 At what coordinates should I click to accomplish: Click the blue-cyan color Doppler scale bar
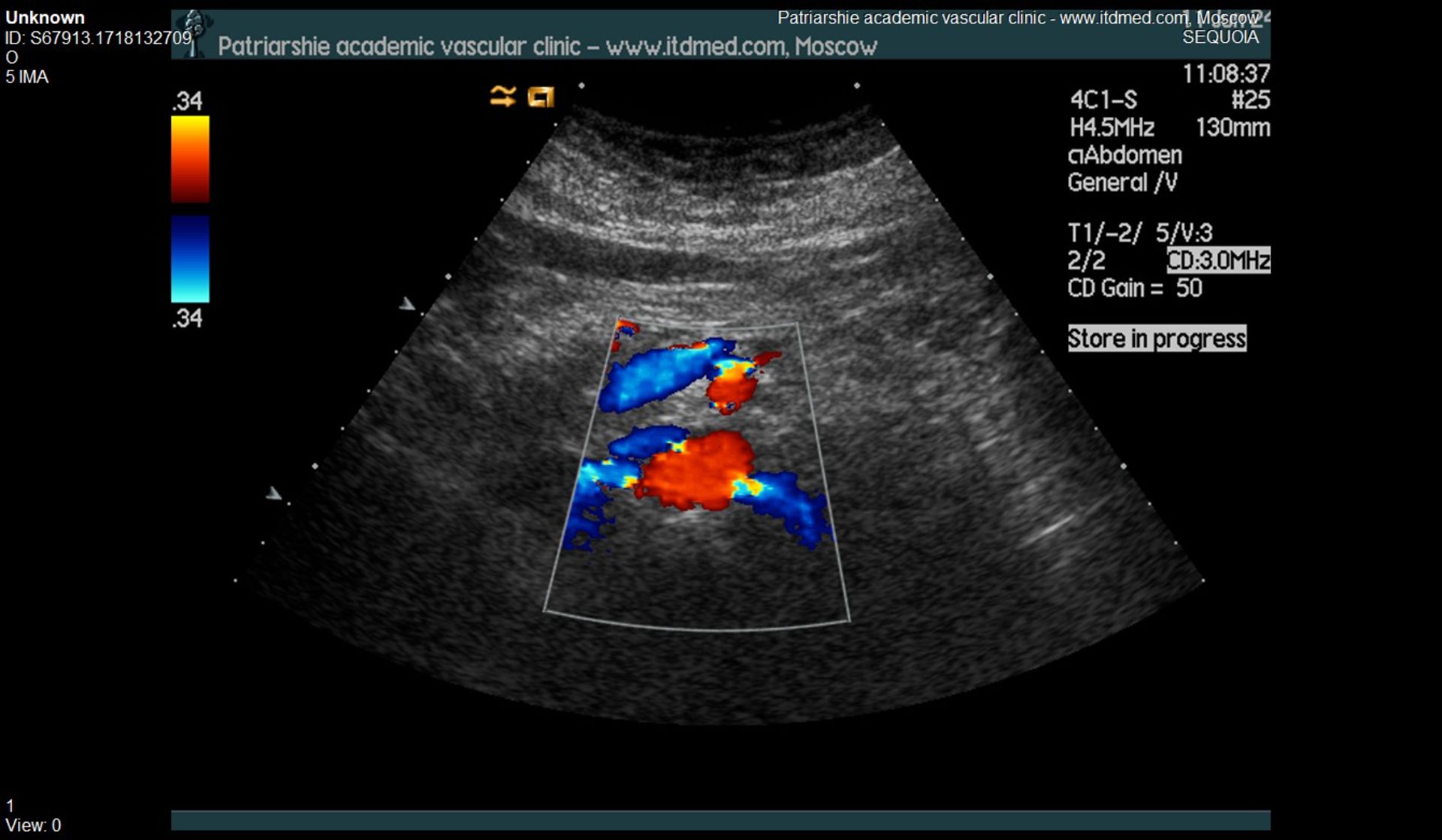190,259
